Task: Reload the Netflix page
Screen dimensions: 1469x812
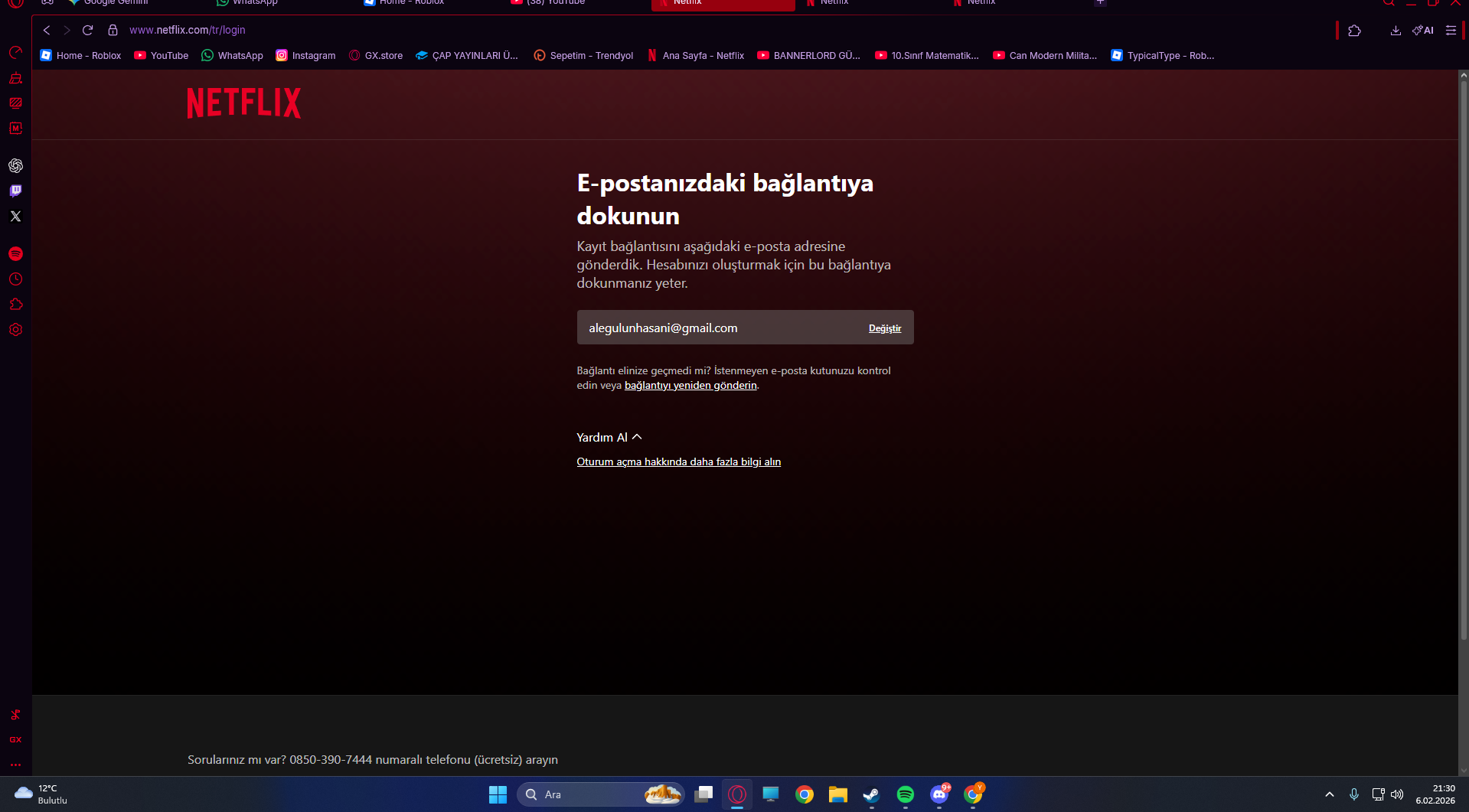Action: [x=87, y=30]
